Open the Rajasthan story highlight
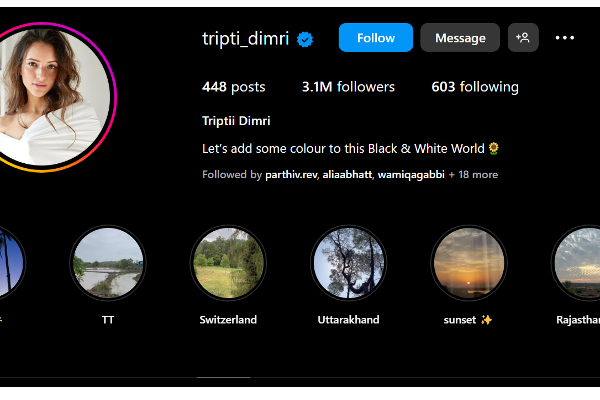This screenshot has height=400, width=600. point(576,263)
